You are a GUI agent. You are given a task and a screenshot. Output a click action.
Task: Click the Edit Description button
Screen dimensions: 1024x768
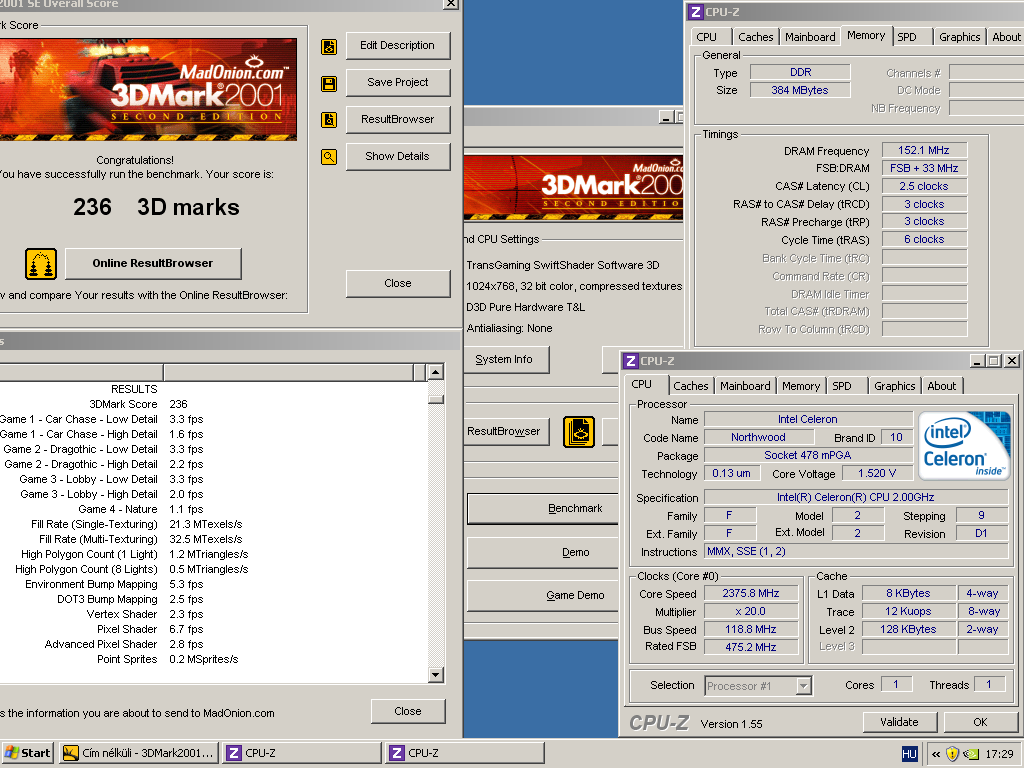398,46
